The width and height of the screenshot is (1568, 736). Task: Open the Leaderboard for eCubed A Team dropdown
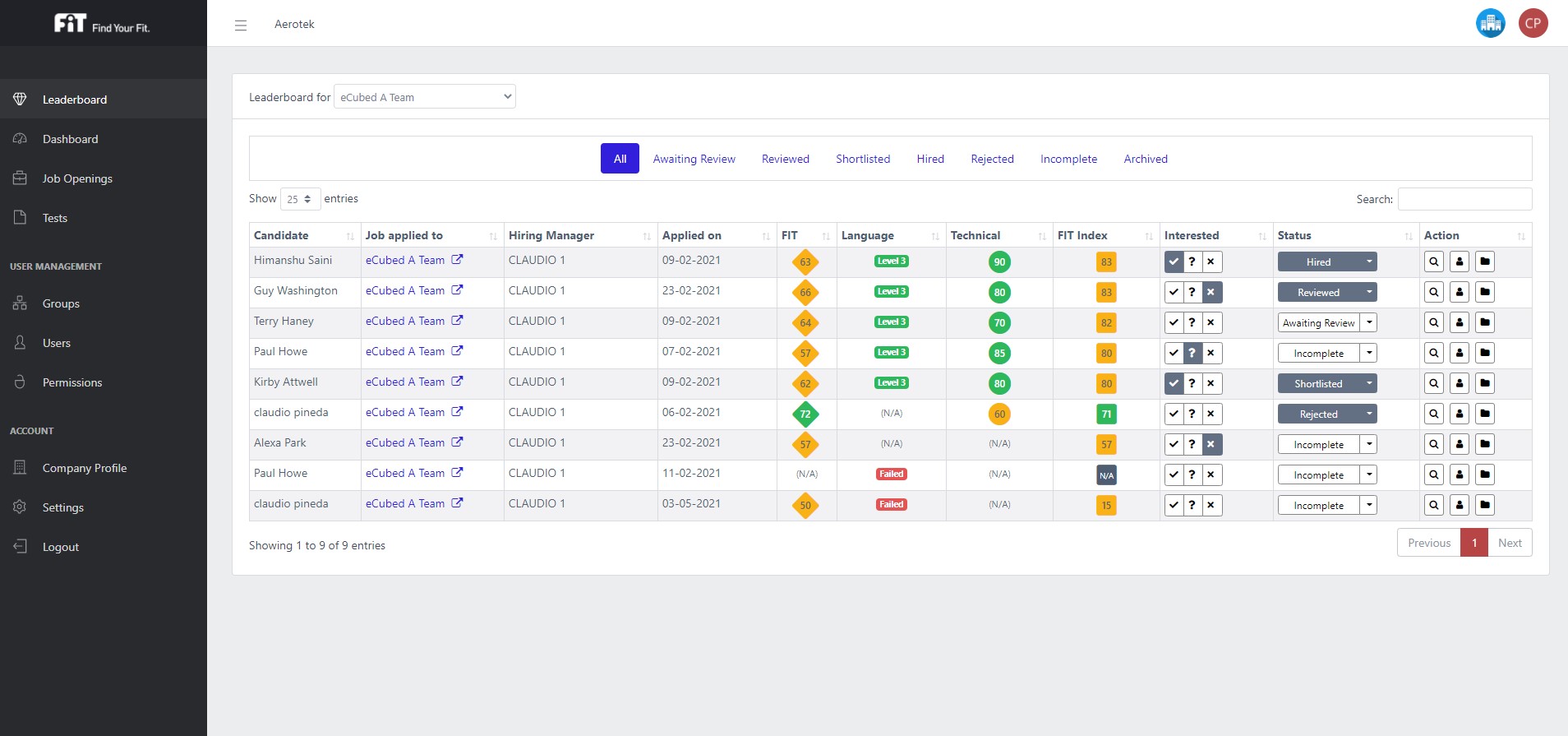(x=424, y=97)
